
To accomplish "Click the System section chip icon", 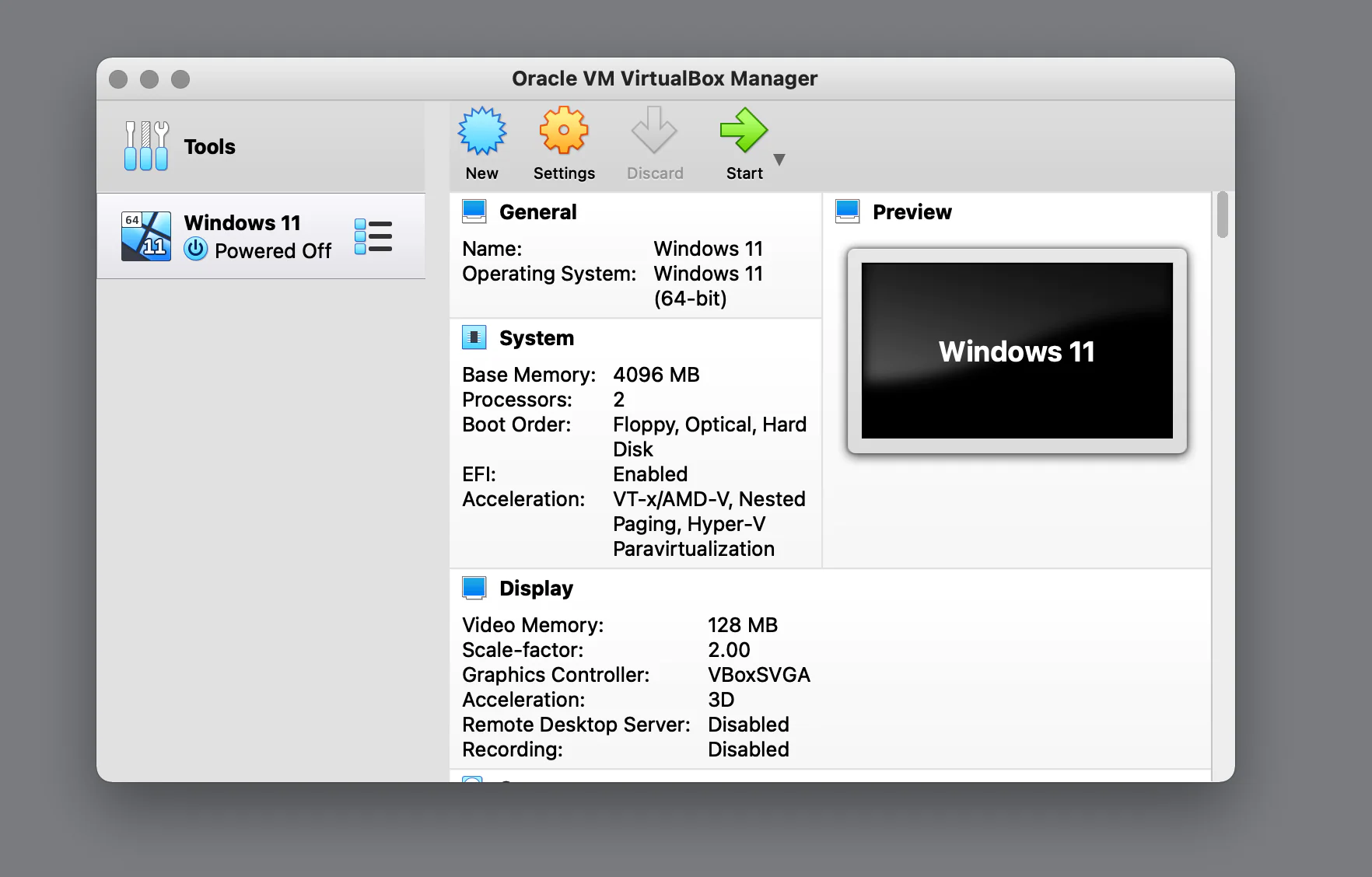I will (475, 336).
